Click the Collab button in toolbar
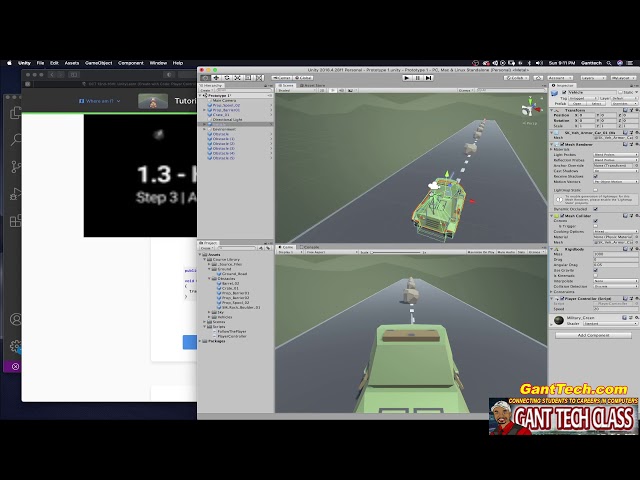The height and width of the screenshot is (480, 640). point(516,78)
